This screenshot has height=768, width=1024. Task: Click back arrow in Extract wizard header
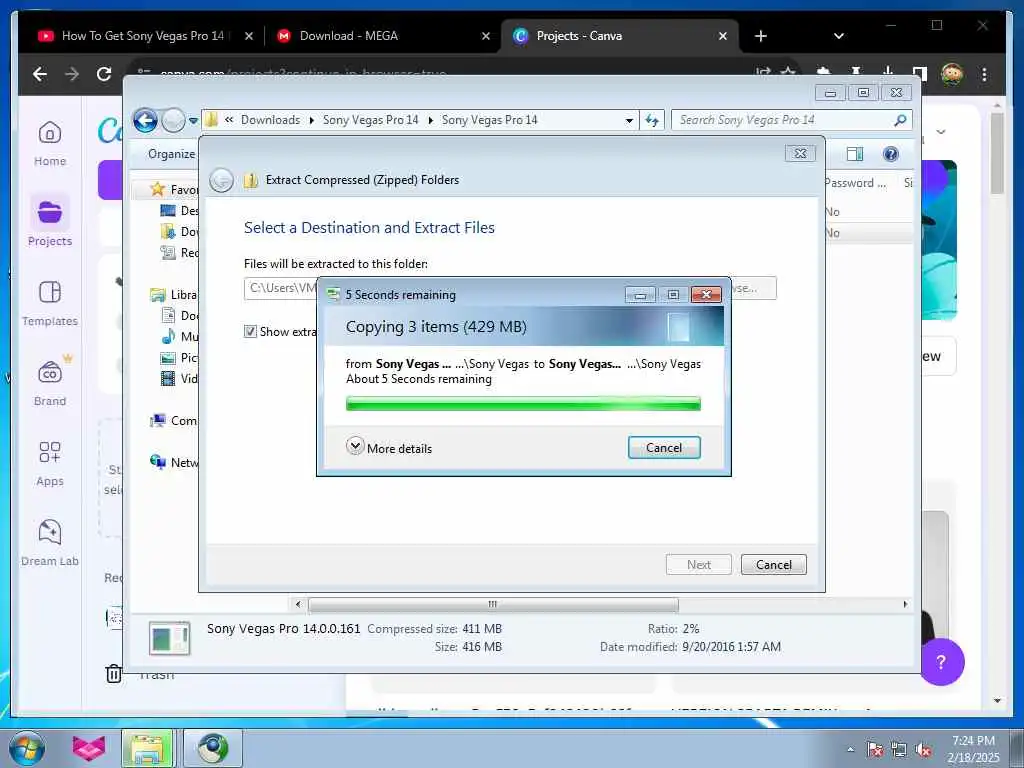click(x=221, y=180)
